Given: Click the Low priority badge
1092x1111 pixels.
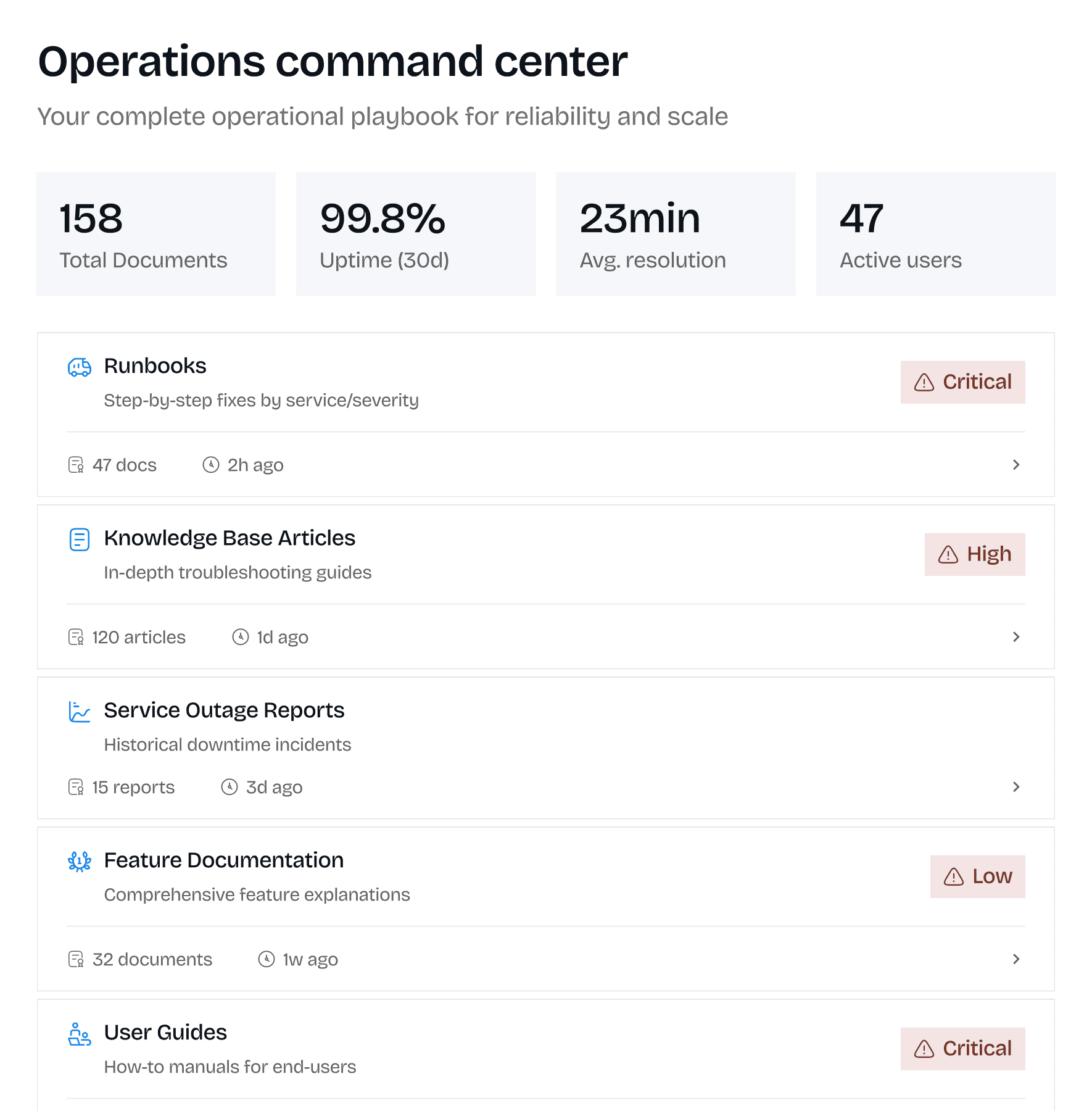Looking at the screenshot, I should 977,876.
